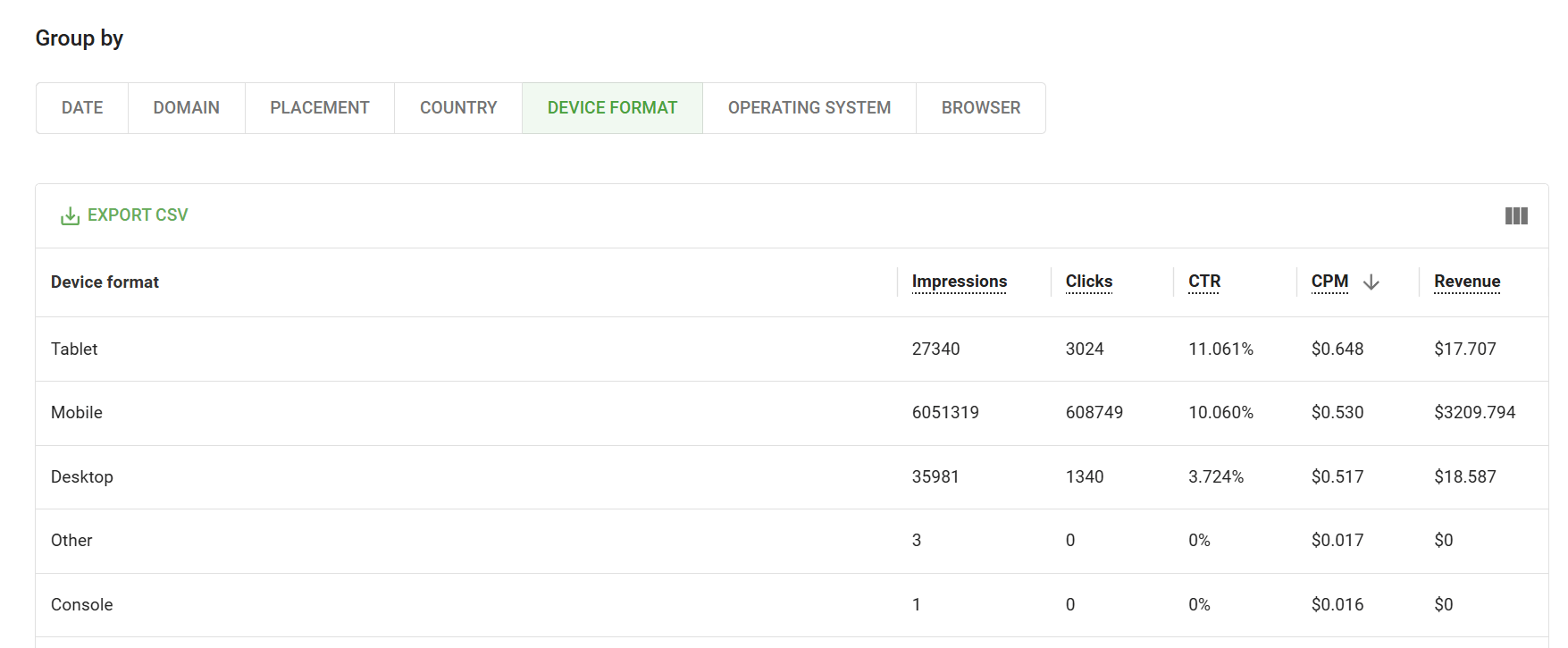Click Tablet CTR 11.061%
This screenshot has height=648, width=1568.
pos(1220,349)
